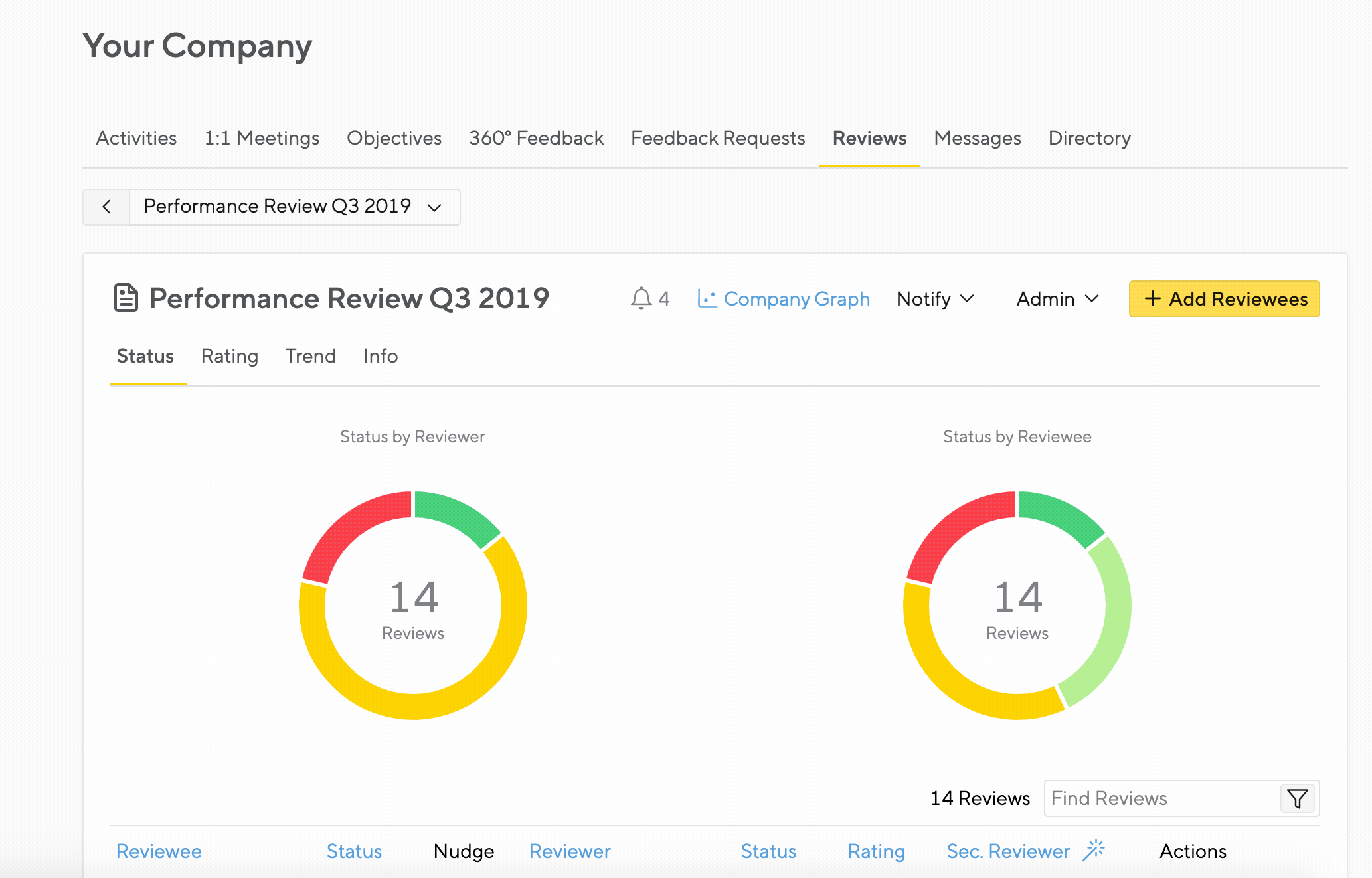Click plus icon on Add Reviewees
This screenshot has height=878, width=1372.
coord(1152,299)
